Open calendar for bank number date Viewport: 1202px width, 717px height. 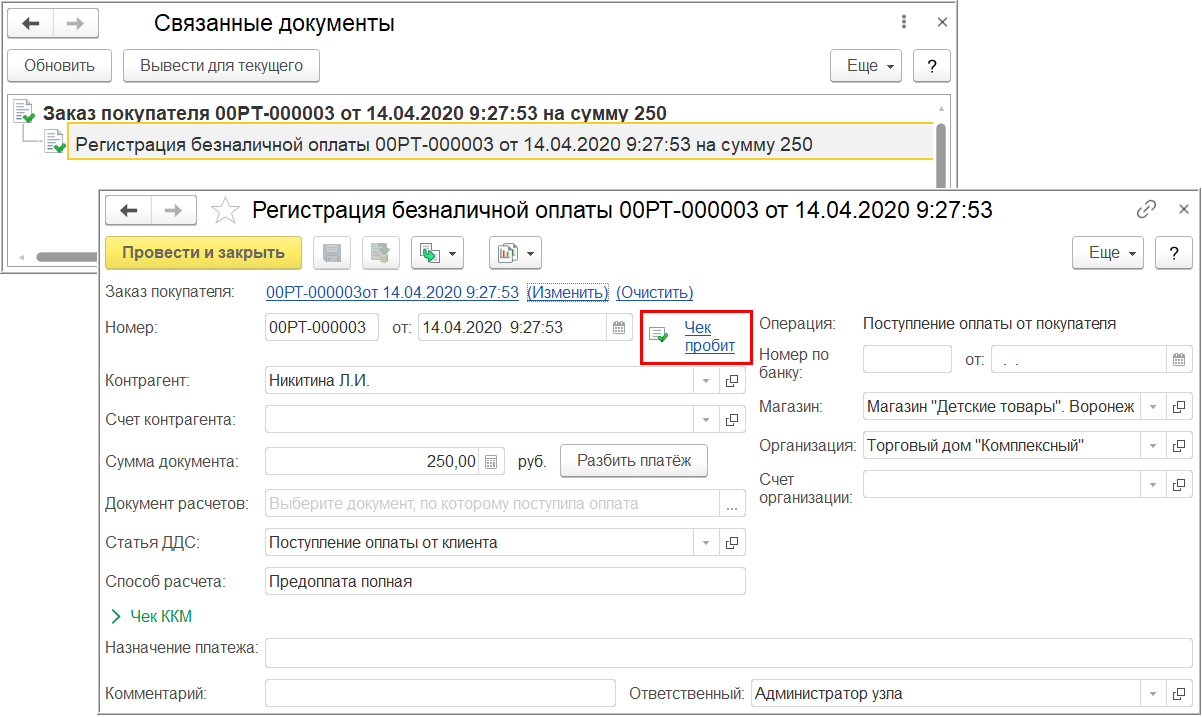point(1179,360)
